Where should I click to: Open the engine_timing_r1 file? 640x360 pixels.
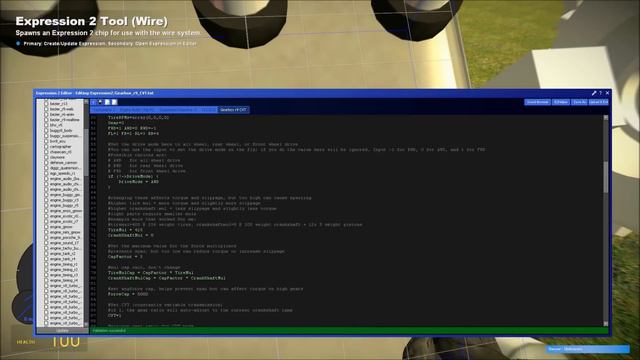(x=64, y=264)
